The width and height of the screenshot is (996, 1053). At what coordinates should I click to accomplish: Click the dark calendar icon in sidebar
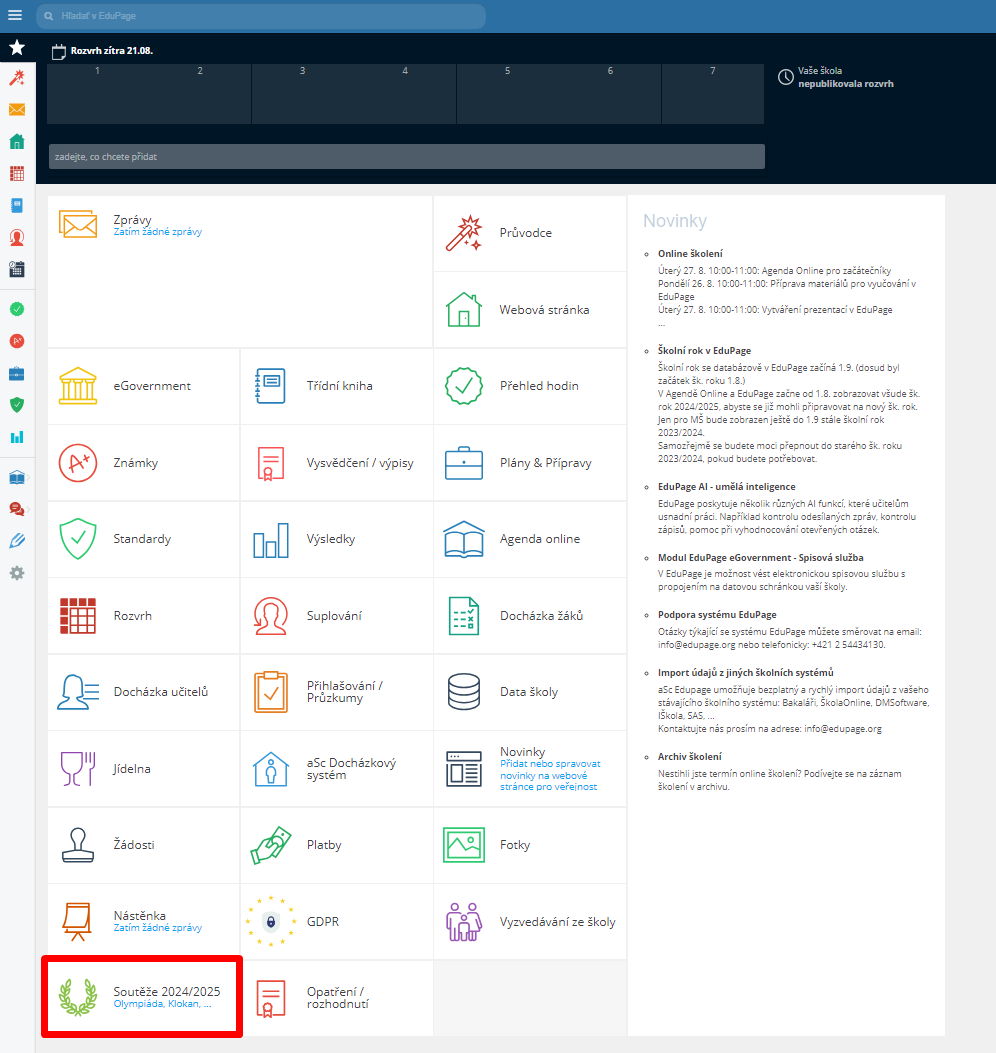click(x=17, y=269)
